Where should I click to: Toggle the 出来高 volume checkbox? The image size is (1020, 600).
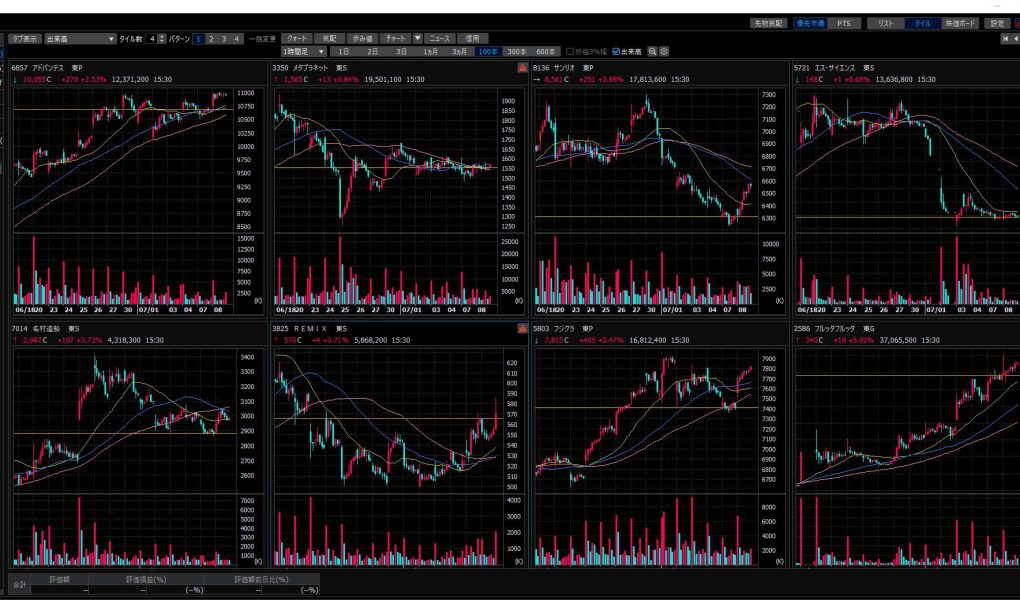(x=616, y=51)
